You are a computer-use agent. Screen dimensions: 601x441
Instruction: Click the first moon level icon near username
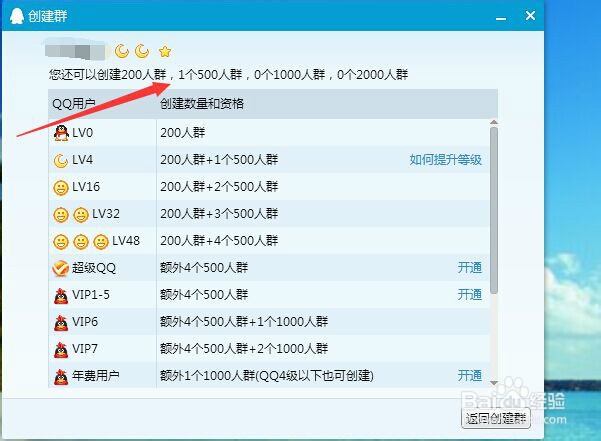pyautogui.click(x=122, y=51)
